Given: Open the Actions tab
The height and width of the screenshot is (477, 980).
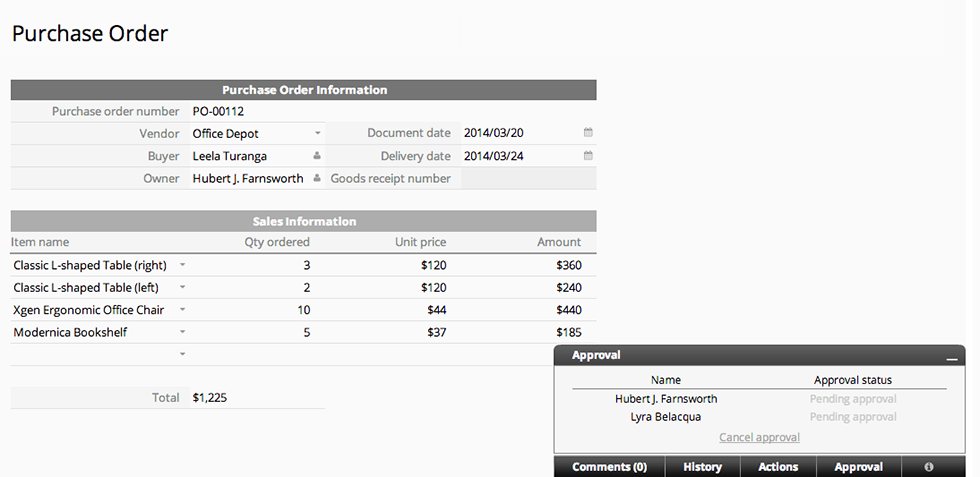Looking at the screenshot, I should (778, 467).
